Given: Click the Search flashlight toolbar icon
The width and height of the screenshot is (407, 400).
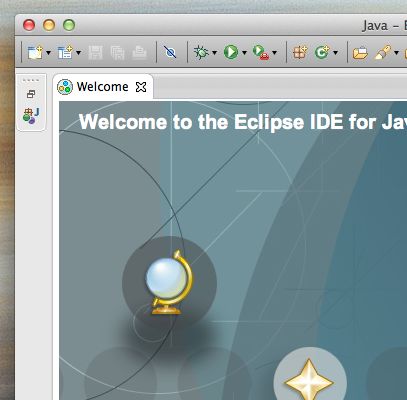Looking at the screenshot, I should pos(383,53).
